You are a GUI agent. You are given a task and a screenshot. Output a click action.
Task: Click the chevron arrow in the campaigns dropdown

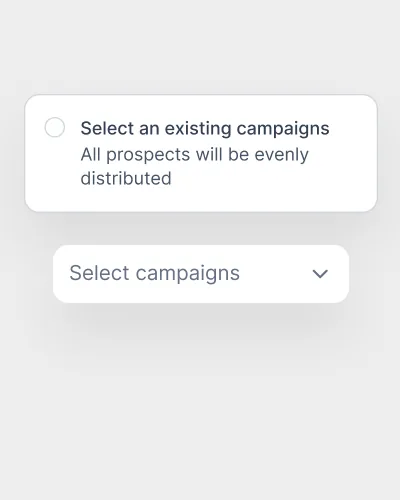coord(320,274)
